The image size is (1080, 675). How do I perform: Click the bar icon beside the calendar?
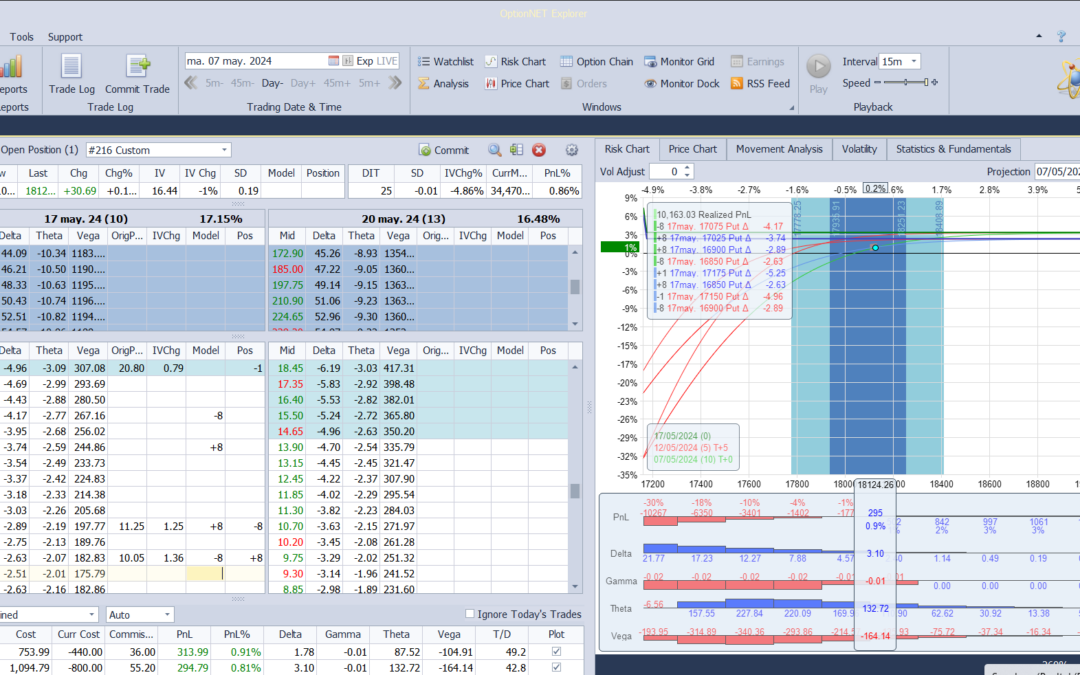348,61
